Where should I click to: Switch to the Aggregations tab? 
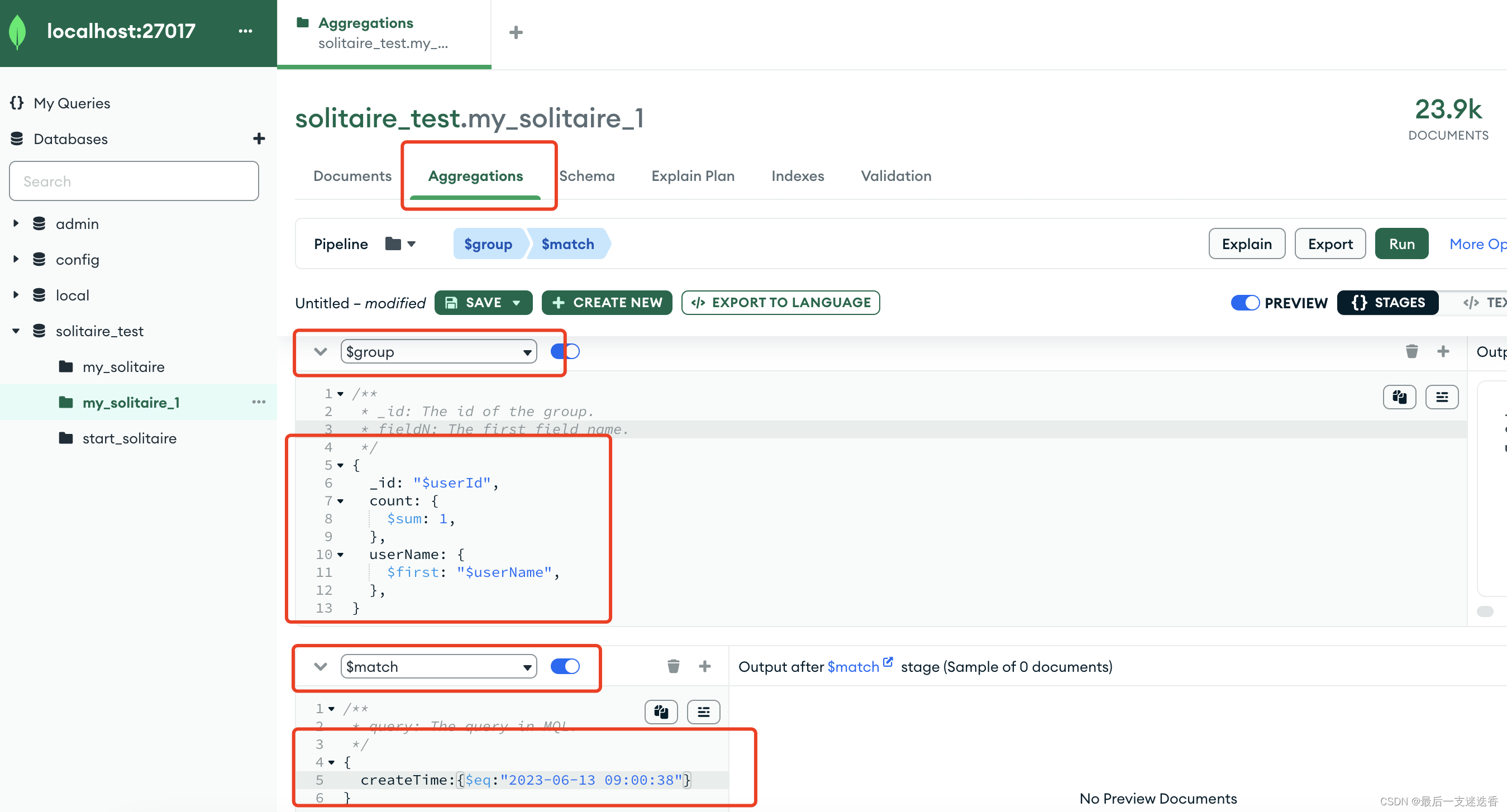pyautogui.click(x=476, y=176)
